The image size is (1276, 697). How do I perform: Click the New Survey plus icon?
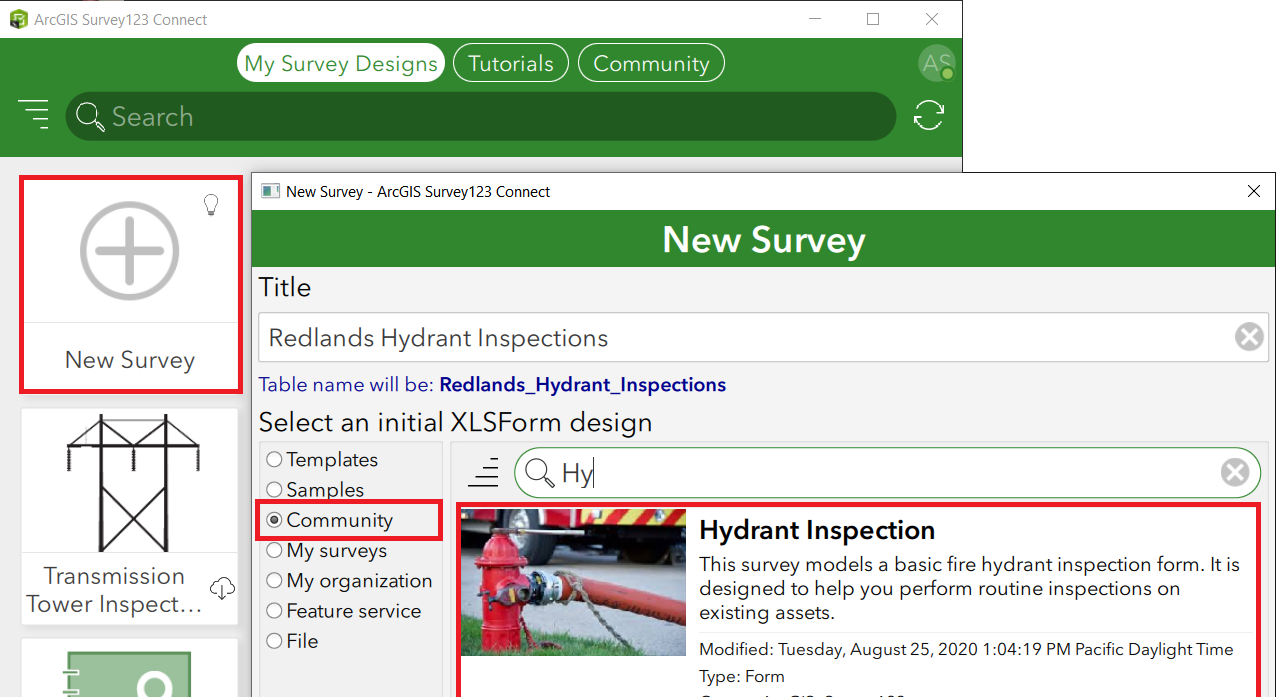[x=130, y=251]
